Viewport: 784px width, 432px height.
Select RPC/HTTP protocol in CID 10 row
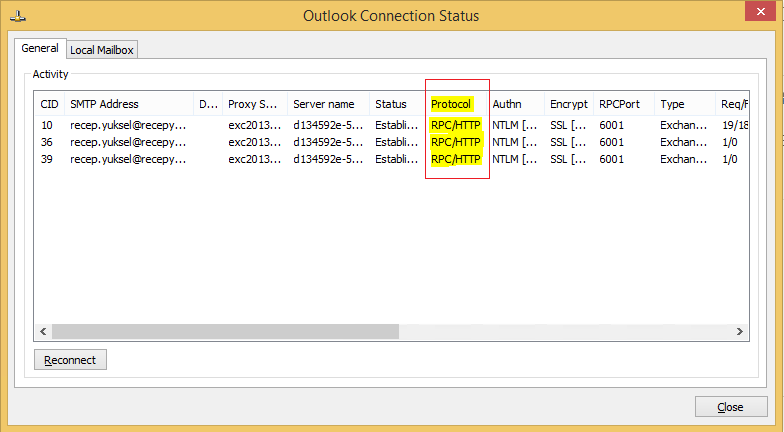(x=456, y=125)
